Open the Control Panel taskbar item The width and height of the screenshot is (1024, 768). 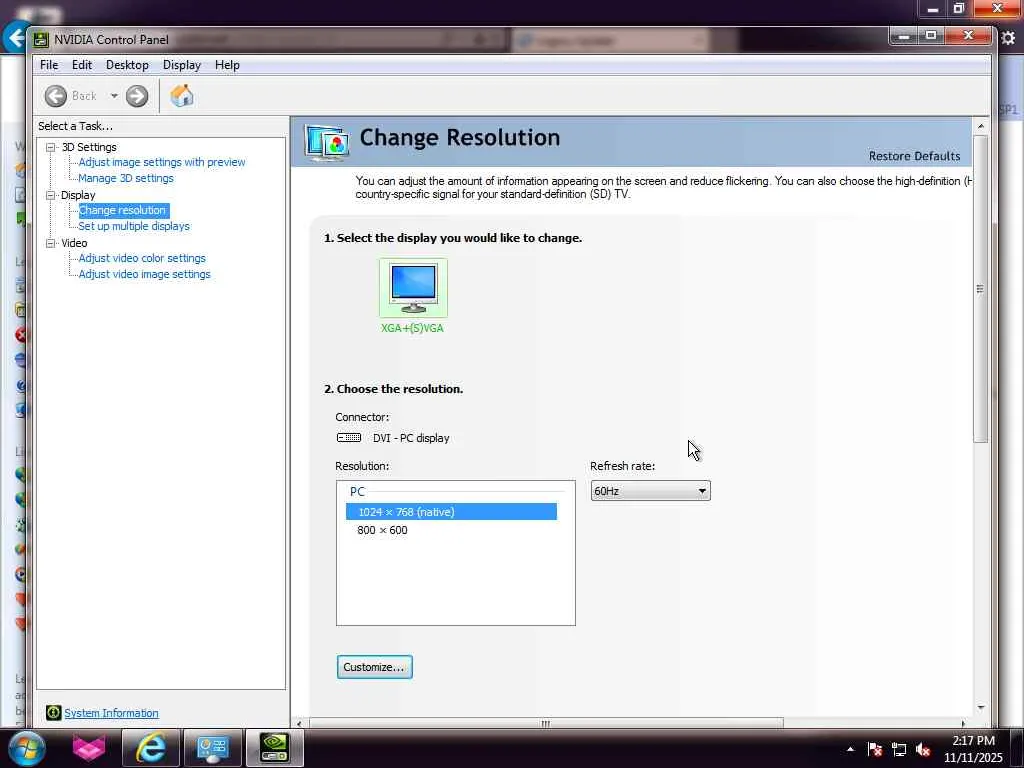coord(212,748)
